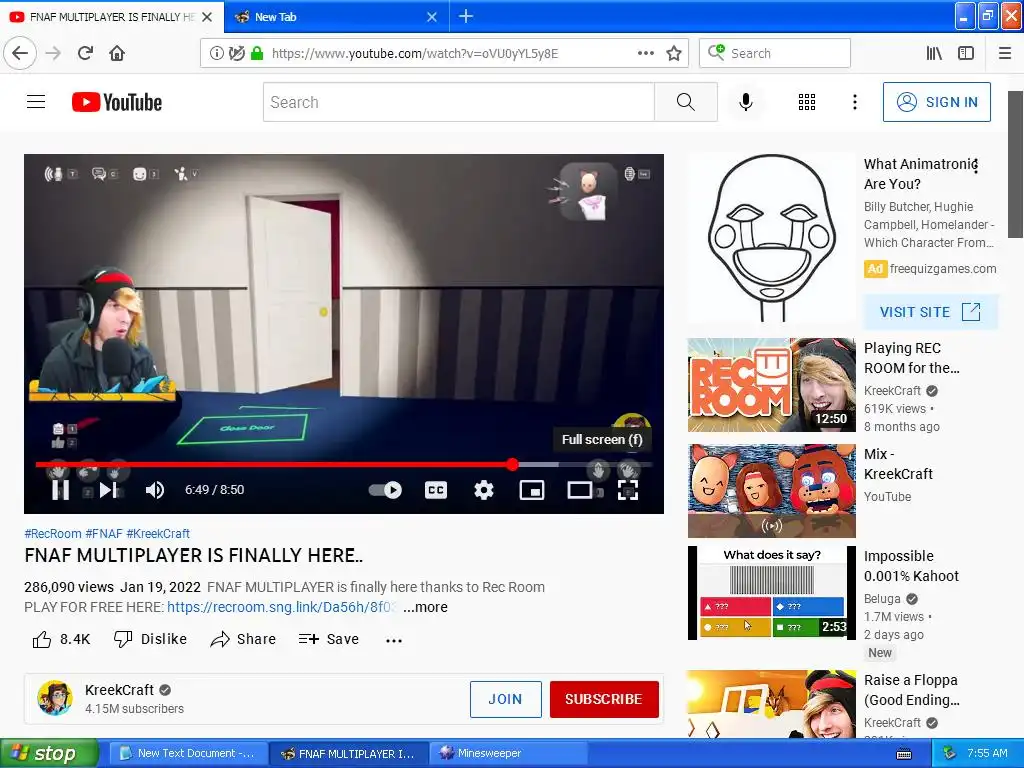Toggle the browser sidebar icon
The height and width of the screenshot is (768, 1024).
(966, 53)
